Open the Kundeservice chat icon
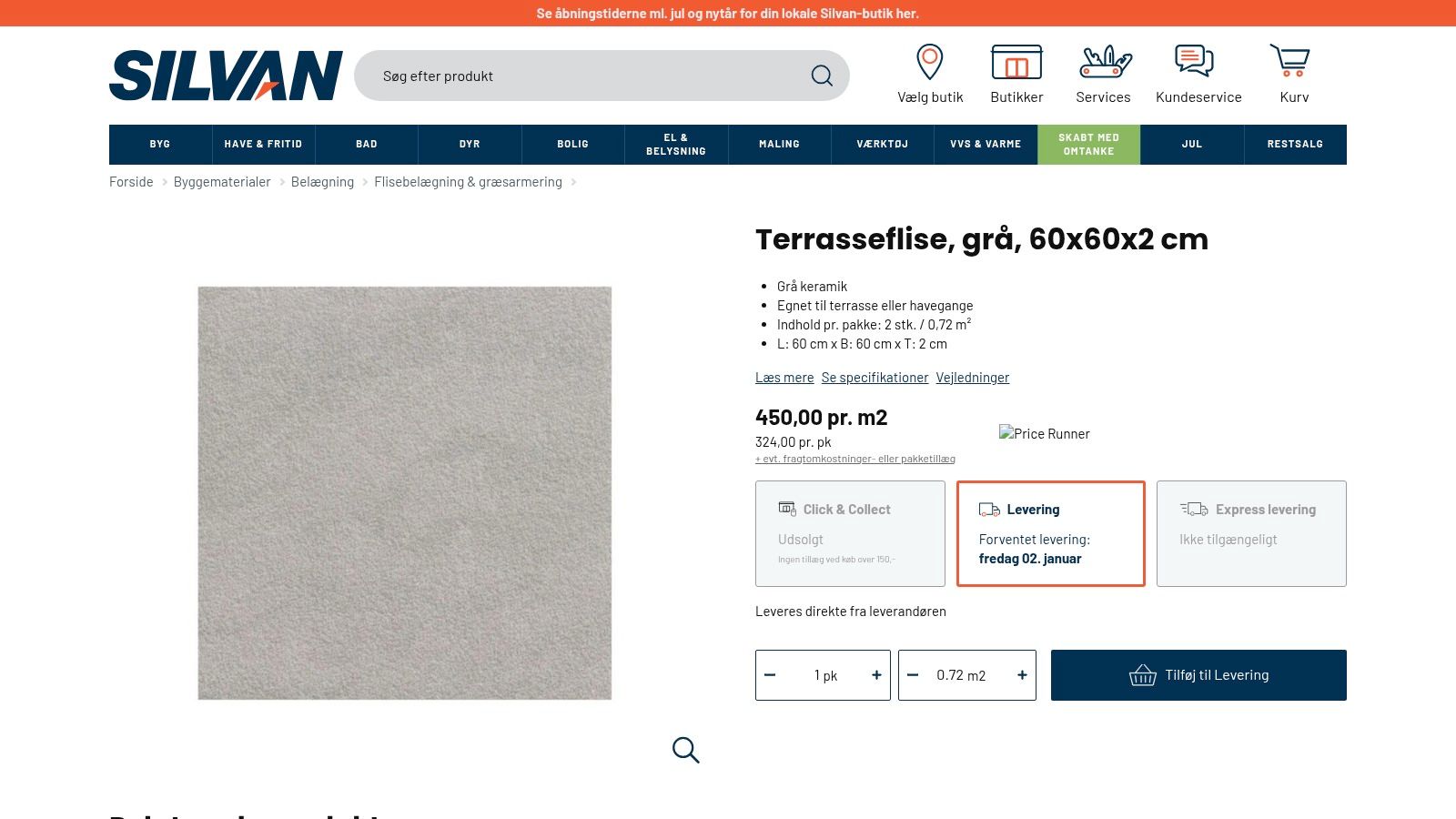Viewport: 1456px width, 819px height. click(x=1194, y=61)
